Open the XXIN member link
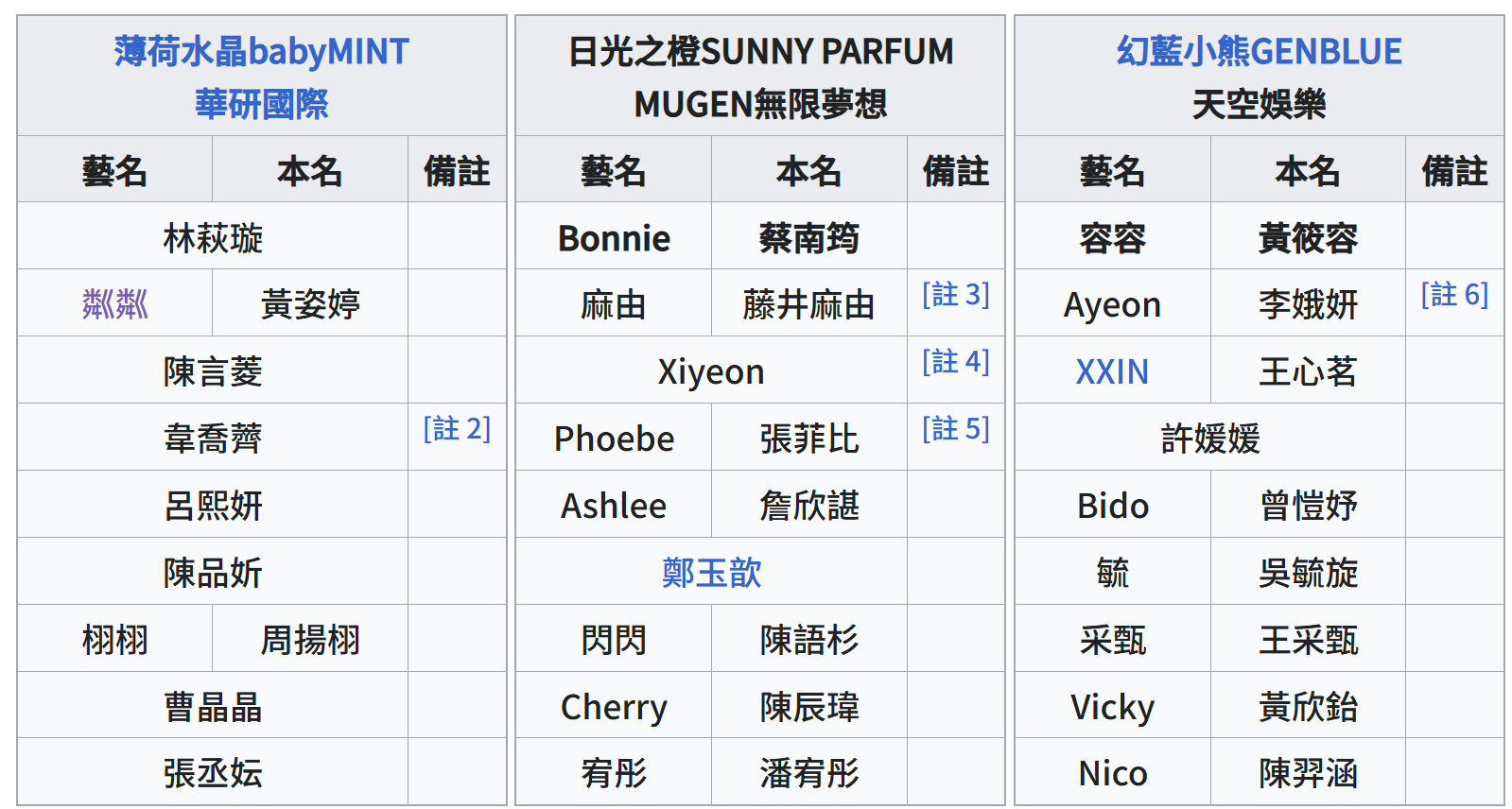Screen dimensions: 1512x809 (1112, 371)
